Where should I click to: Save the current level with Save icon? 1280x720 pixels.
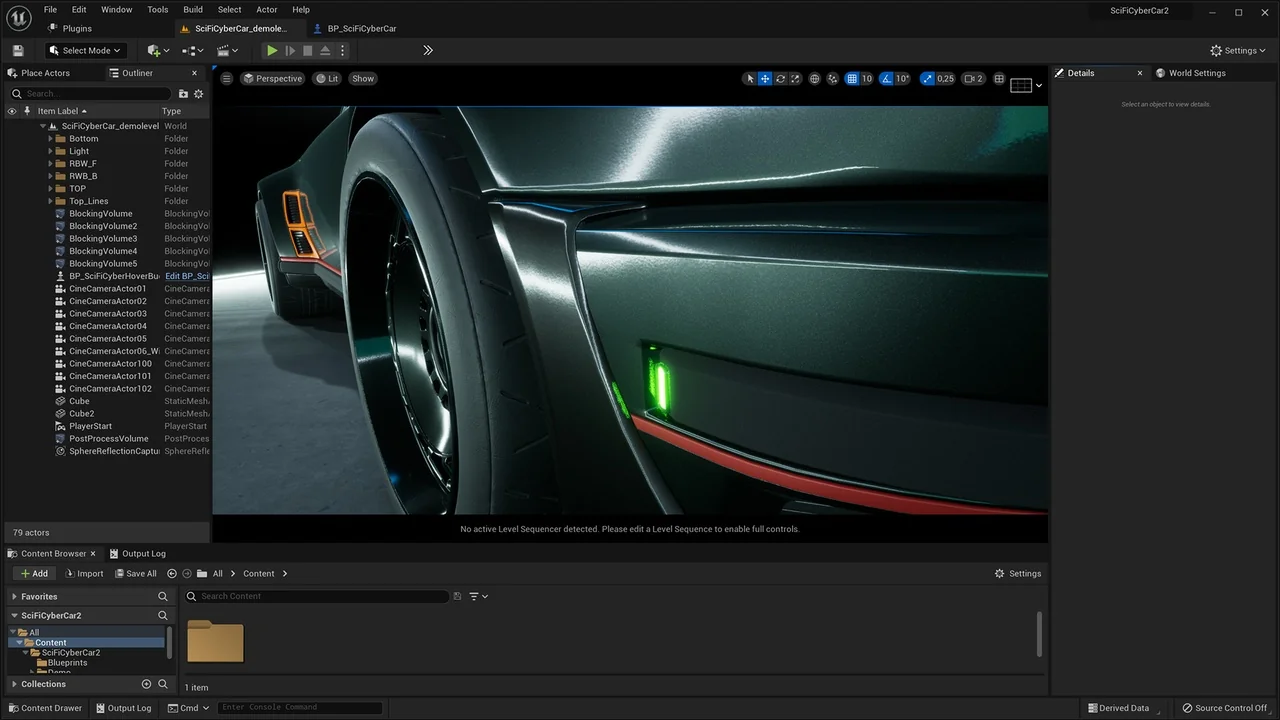pyautogui.click(x=17, y=50)
